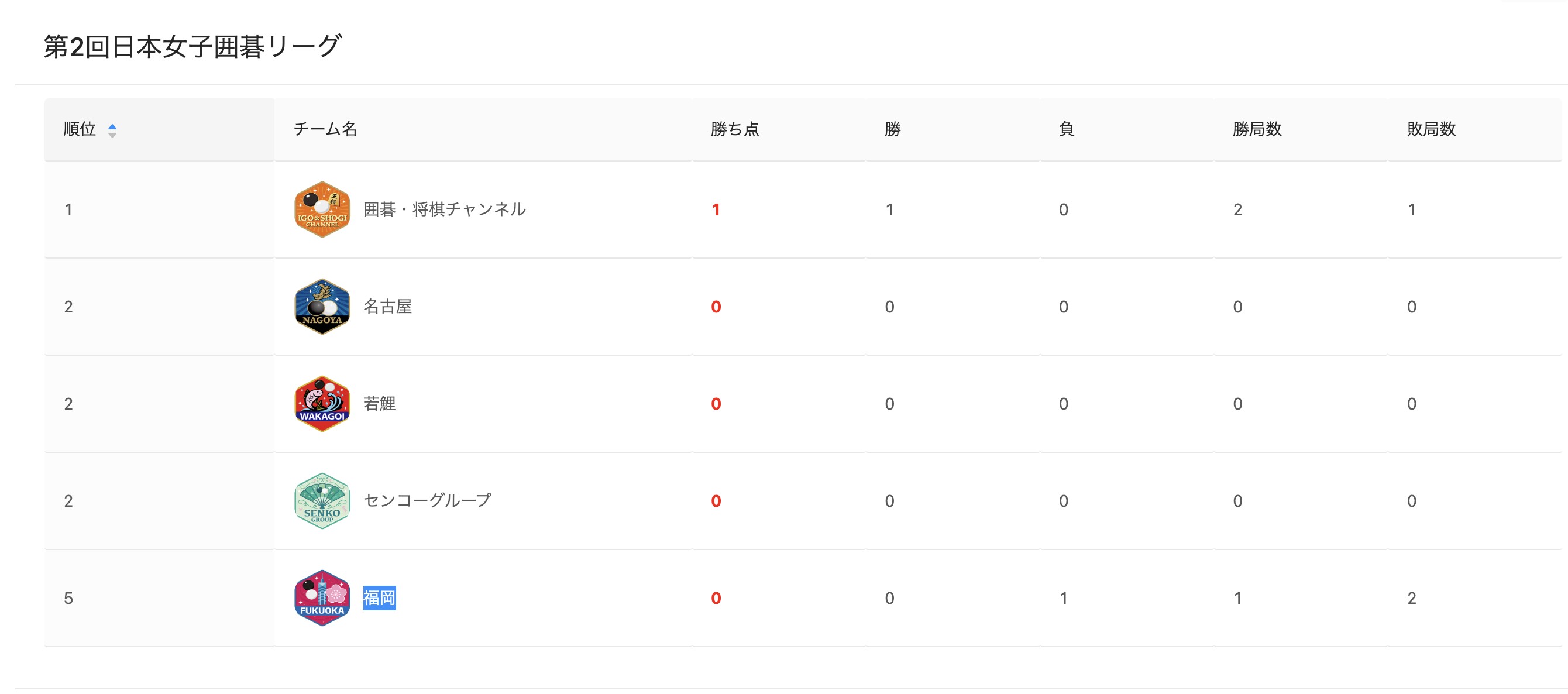Click the 第2回日本女子囲碁リーグ heading
The width and height of the screenshot is (1568, 694).
(192, 46)
